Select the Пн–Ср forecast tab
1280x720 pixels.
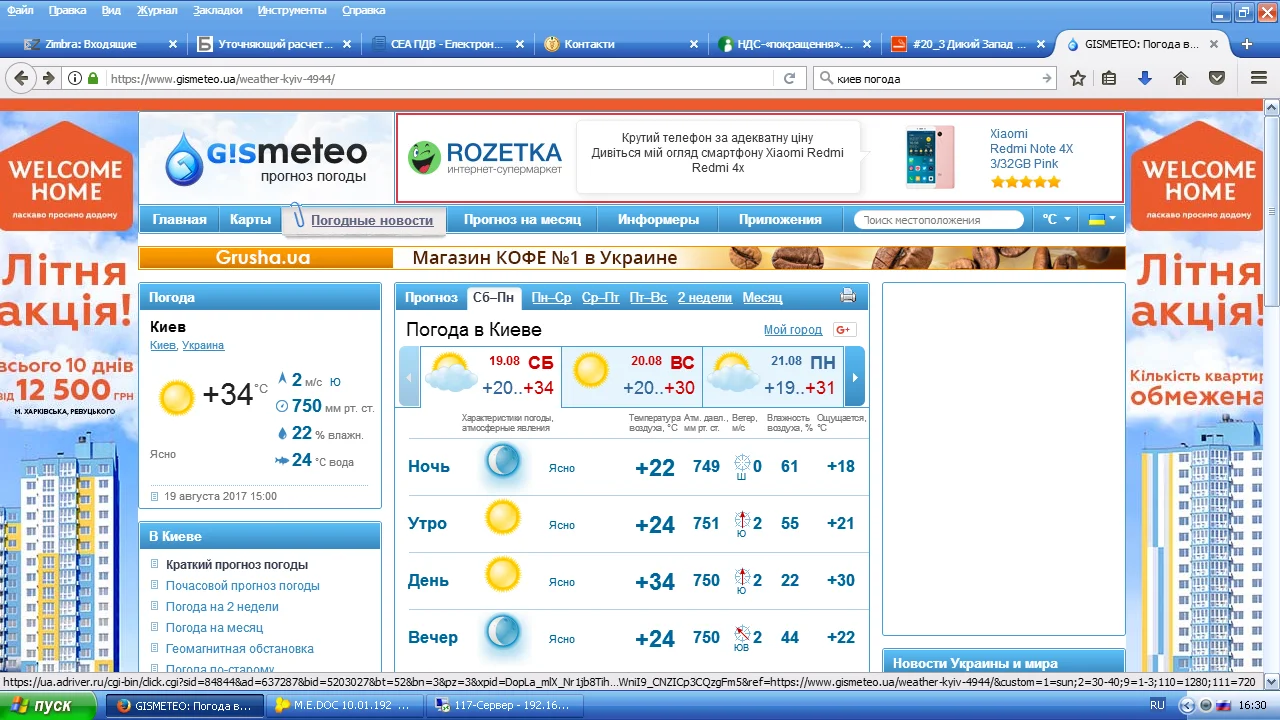tap(551, 297)
